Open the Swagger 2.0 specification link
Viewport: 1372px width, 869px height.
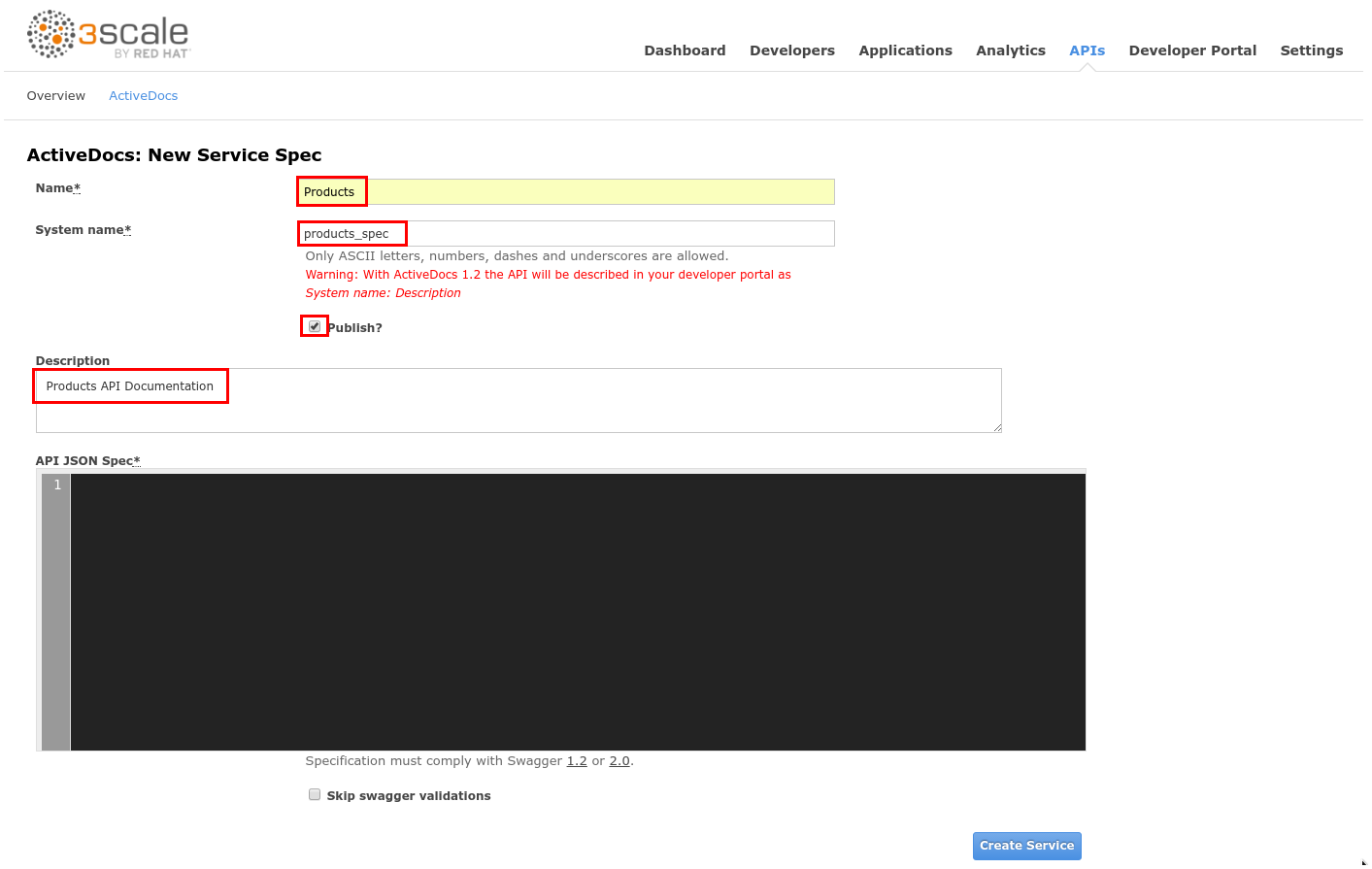pos(619,761)
